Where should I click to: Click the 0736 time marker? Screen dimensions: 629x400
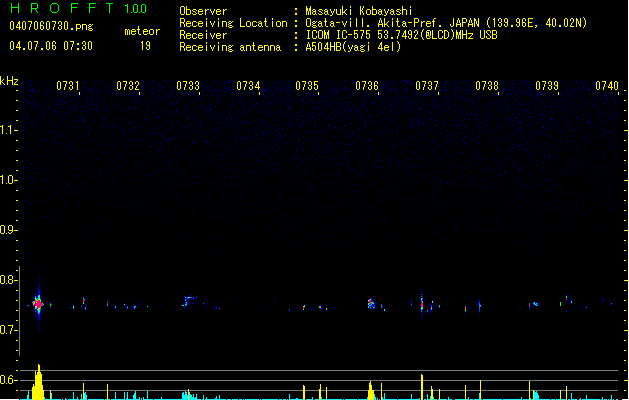pos(367,86)
